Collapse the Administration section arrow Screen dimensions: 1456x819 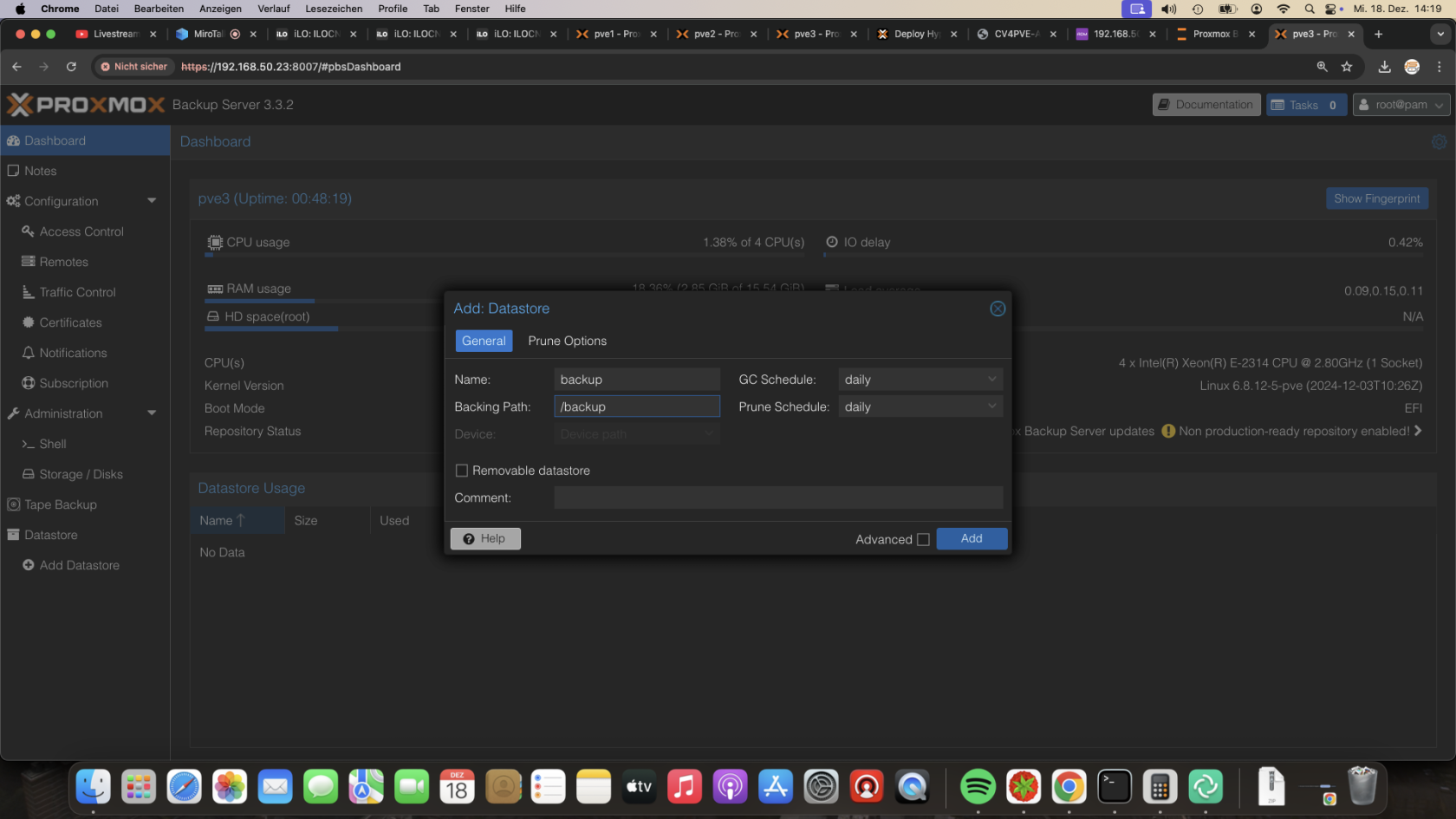152,413
